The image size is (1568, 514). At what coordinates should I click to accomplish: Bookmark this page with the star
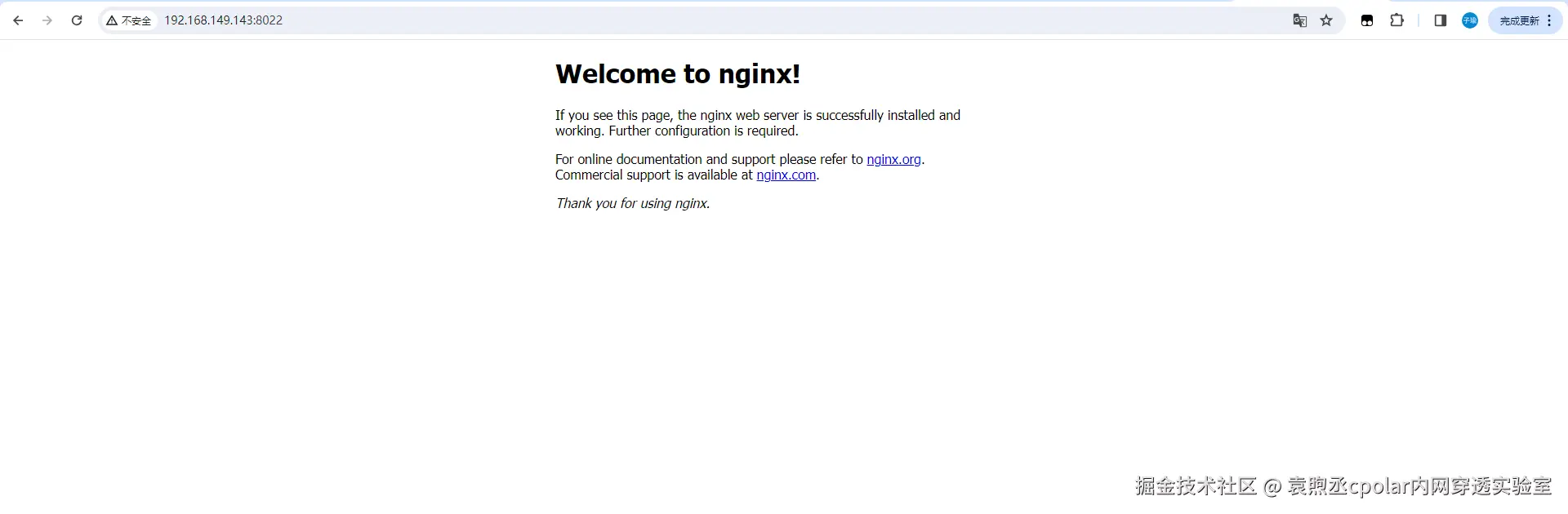1326,20
